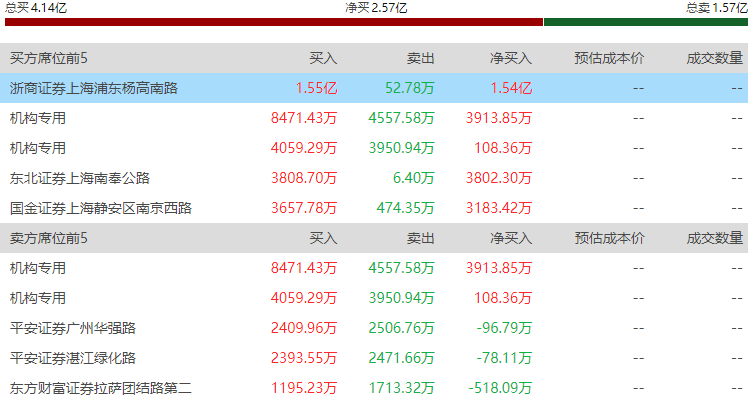
Task: Select the 东北证券上海南奉公路 seat
Action: click(x=80, y=178)
